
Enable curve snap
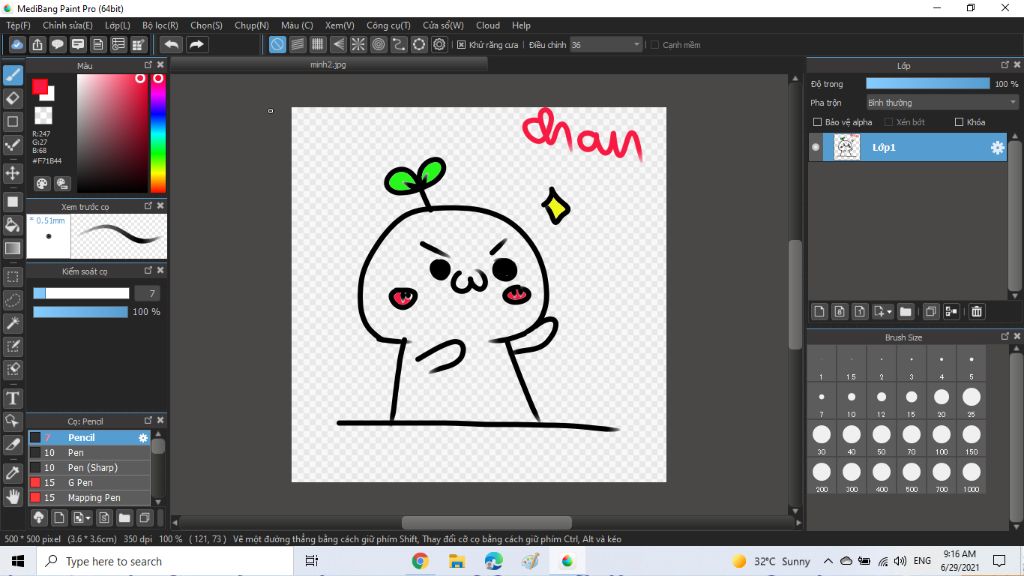pos(398,44)
